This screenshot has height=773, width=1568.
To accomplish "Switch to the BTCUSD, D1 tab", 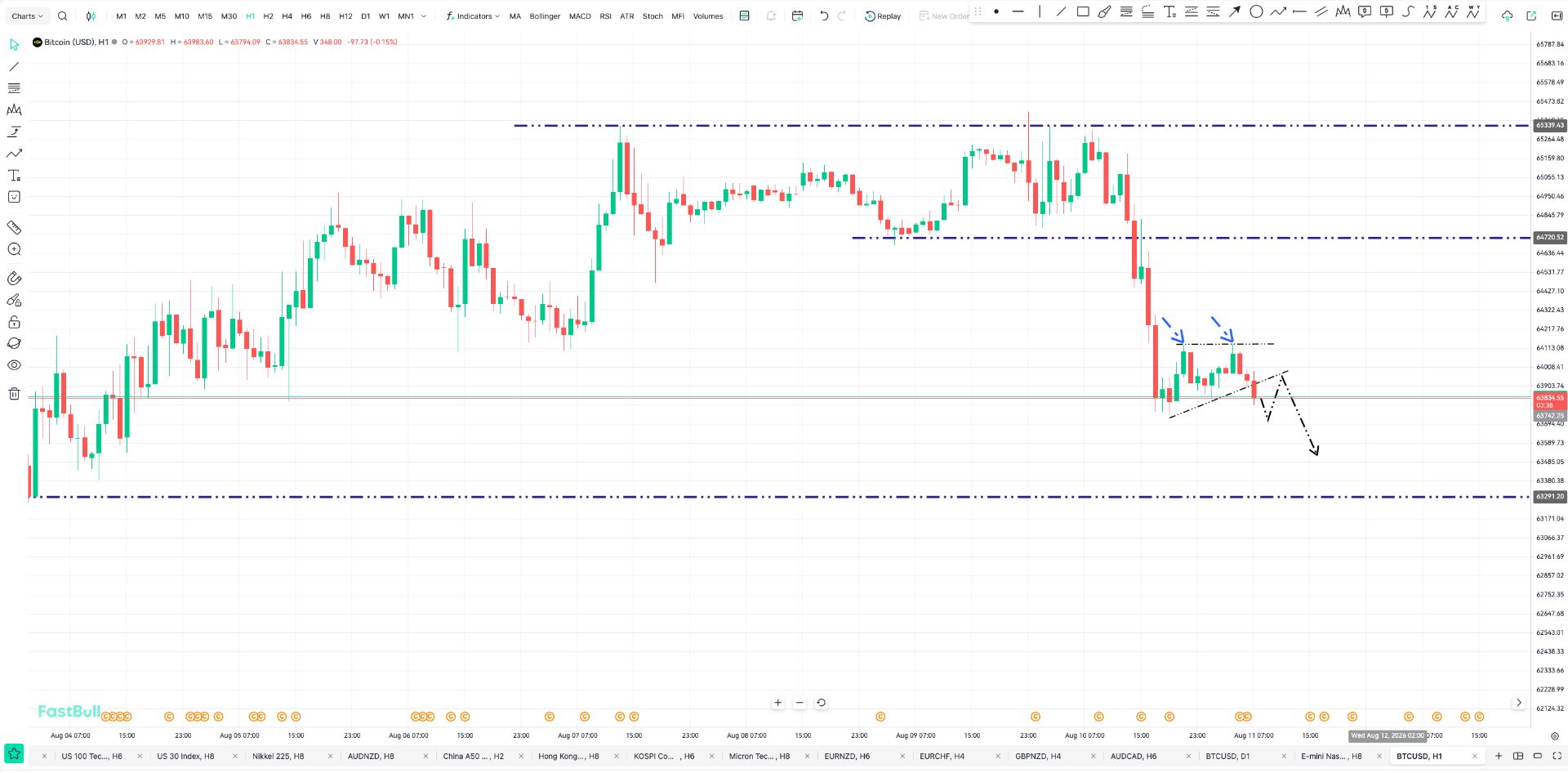I will (x=1227, y=757).
